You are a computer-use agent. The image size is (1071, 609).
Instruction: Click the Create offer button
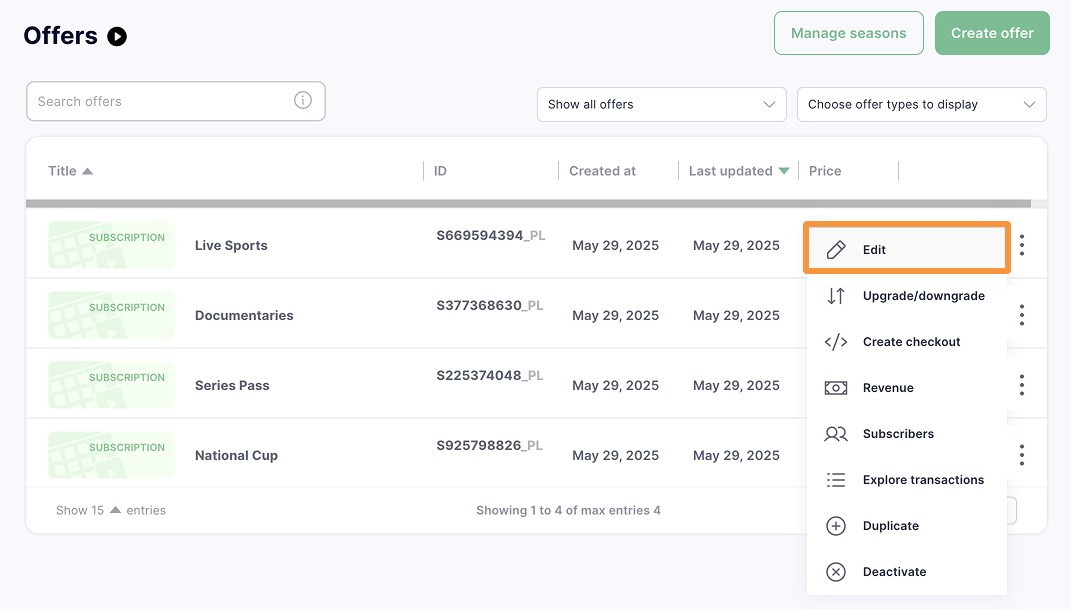point(992,33)
